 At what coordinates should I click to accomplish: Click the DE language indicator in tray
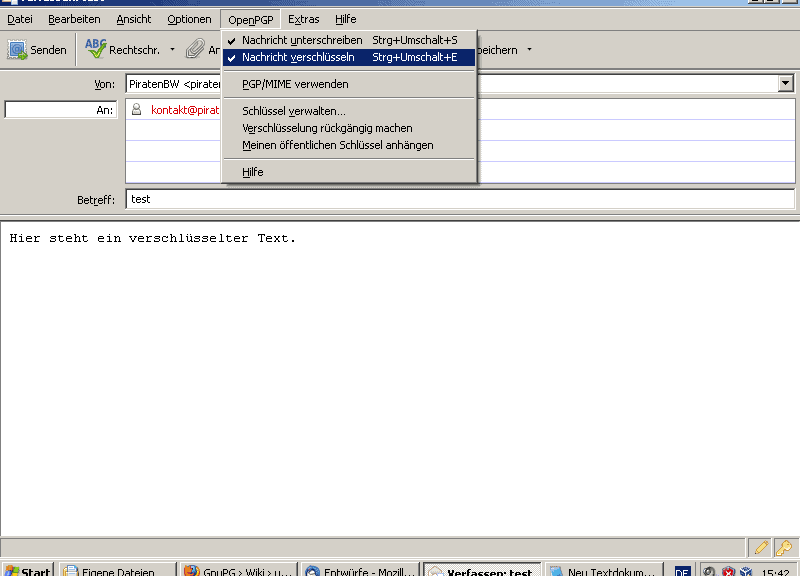(682, 571)
